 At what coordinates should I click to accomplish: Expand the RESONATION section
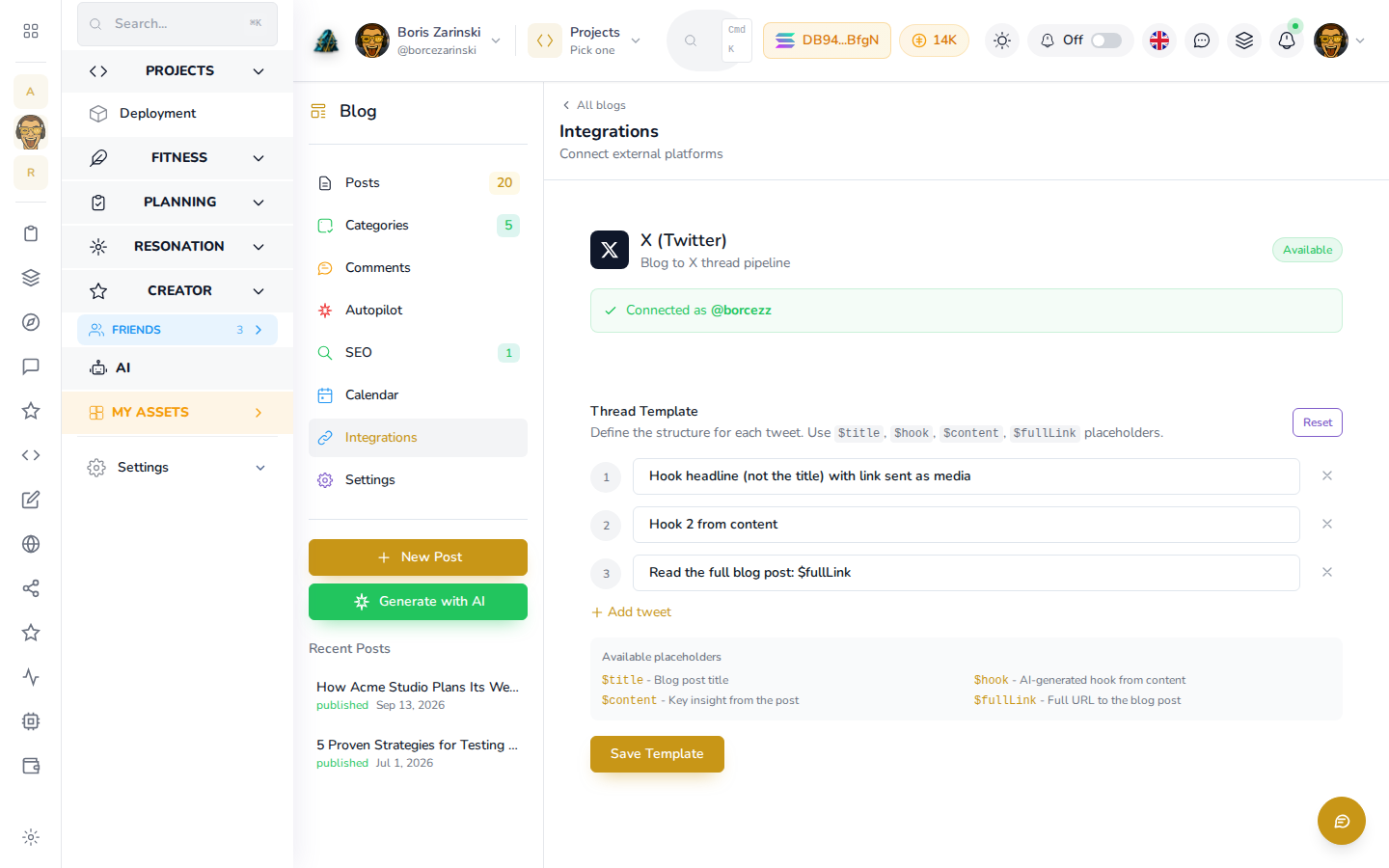point(177,247)
